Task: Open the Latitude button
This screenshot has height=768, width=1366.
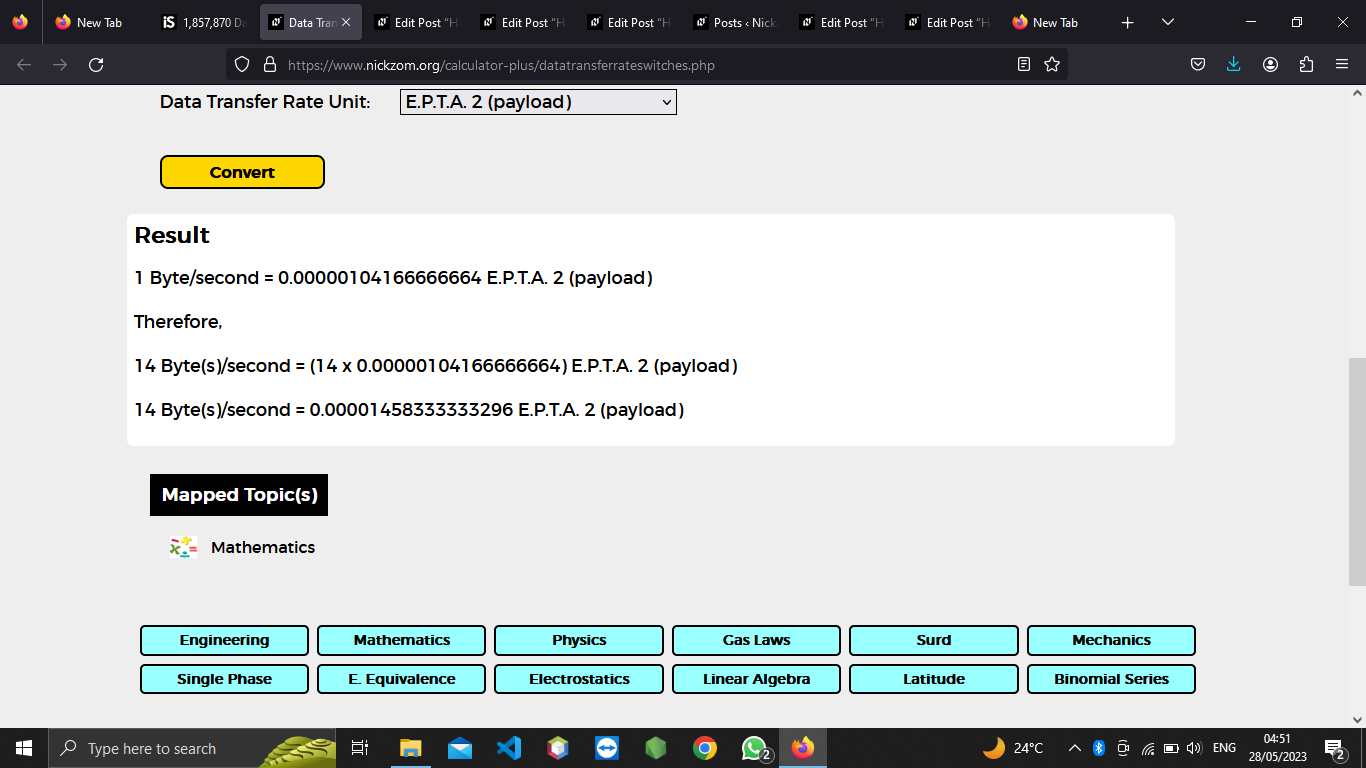Action: click(x=934, y=679)
